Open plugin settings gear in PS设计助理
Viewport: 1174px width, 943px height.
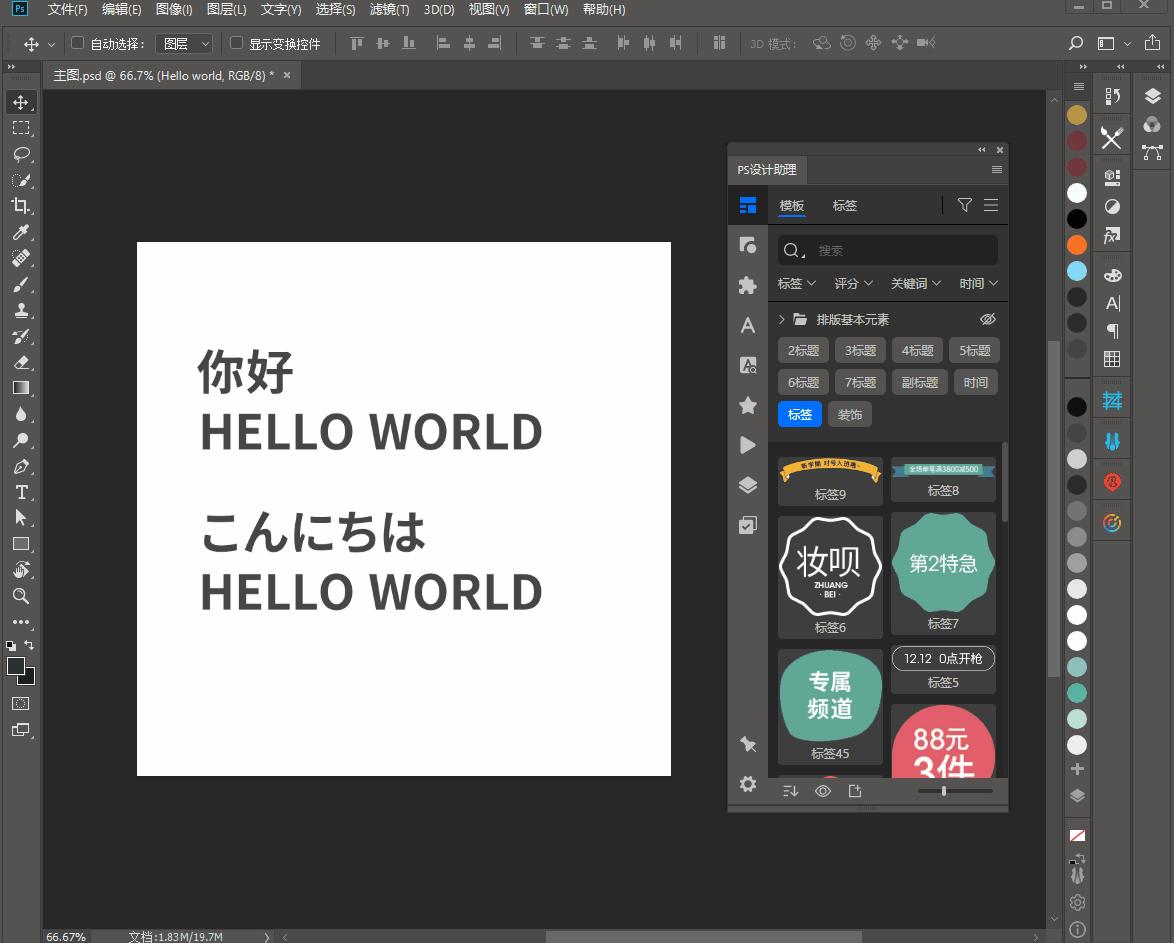(747, 784)
